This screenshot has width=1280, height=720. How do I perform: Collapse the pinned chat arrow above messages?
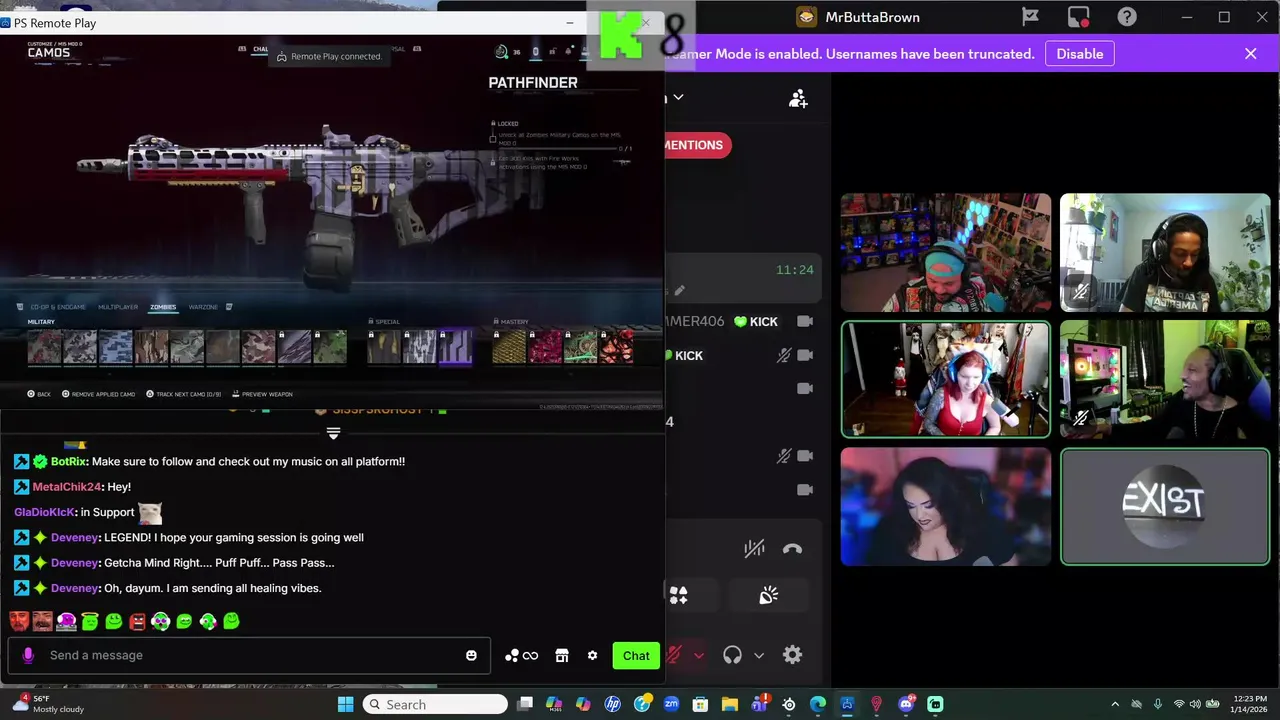tap(333, 433)
